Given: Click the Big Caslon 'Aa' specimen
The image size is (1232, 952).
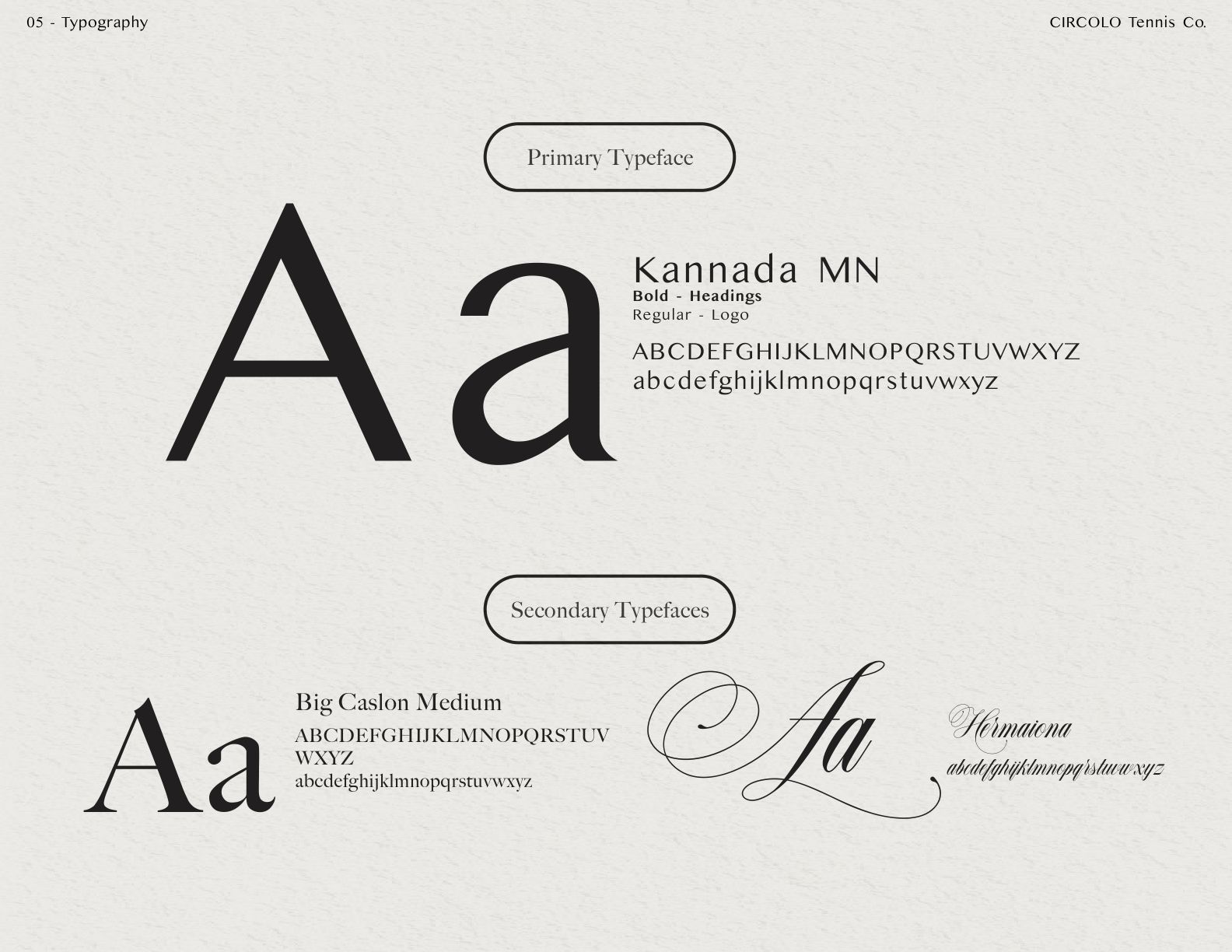Looking at the screenshot, I should click(x=180, y=757).
